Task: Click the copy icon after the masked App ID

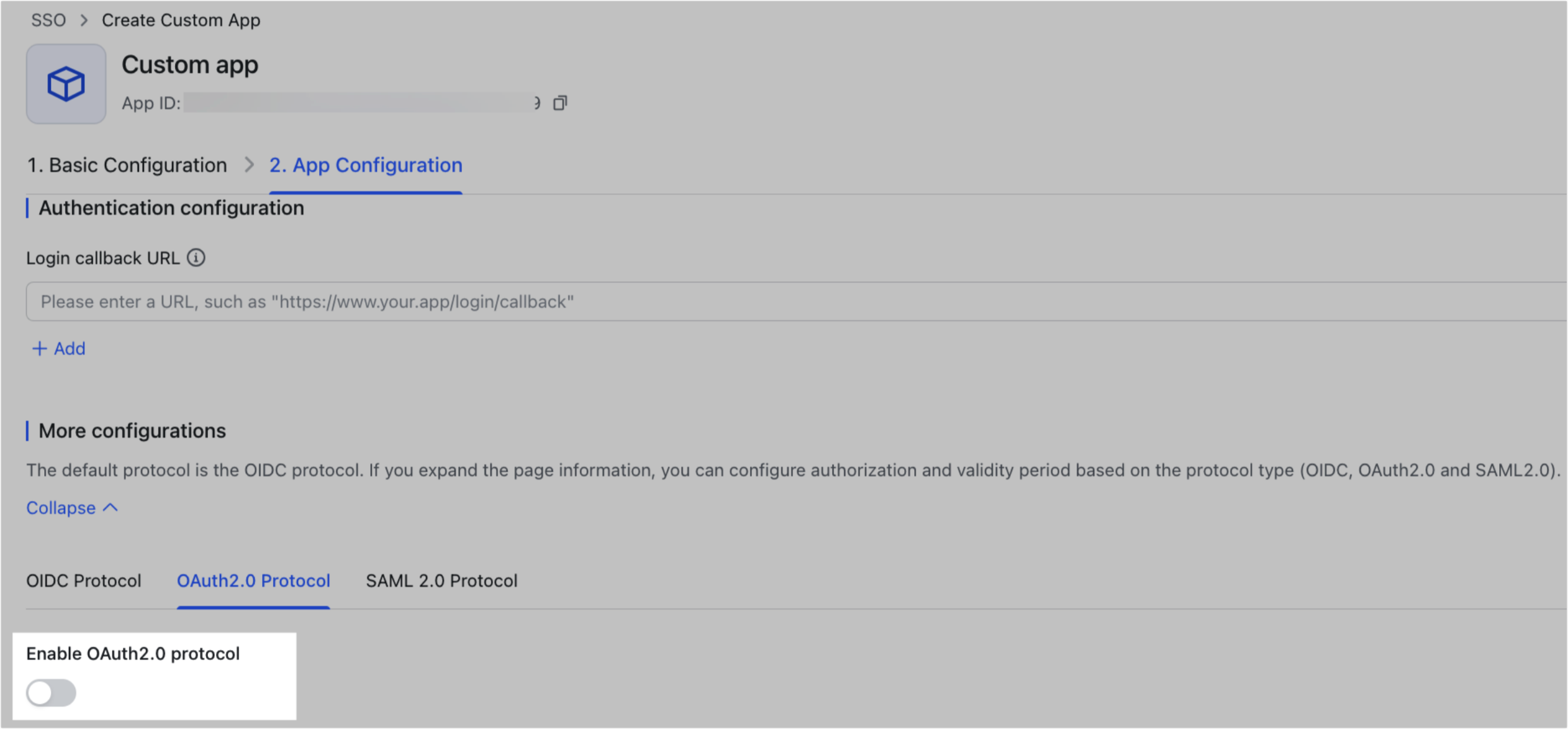Action: [560, 102]
